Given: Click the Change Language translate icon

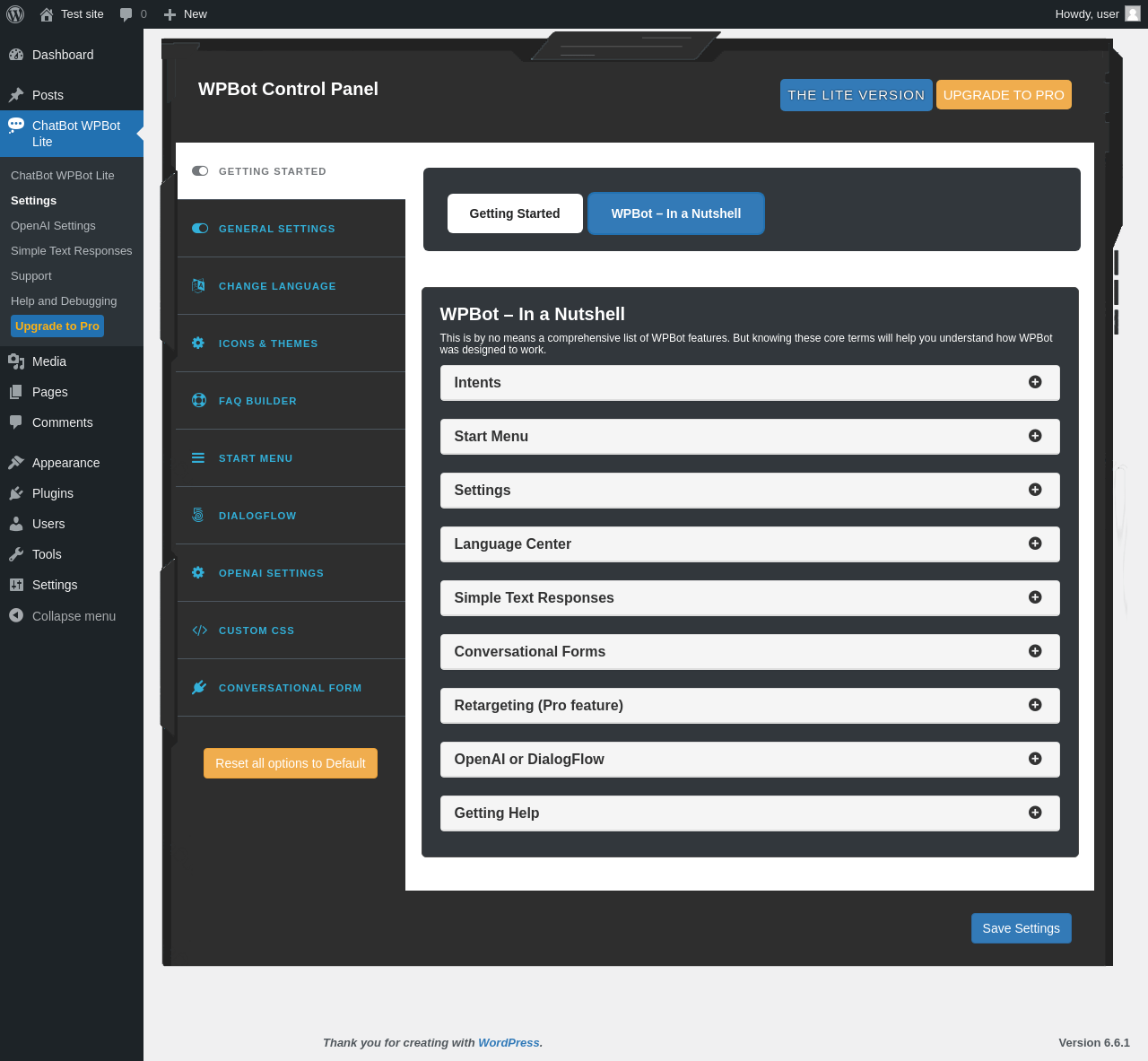Looking at the screenshot, I should 198,286.
